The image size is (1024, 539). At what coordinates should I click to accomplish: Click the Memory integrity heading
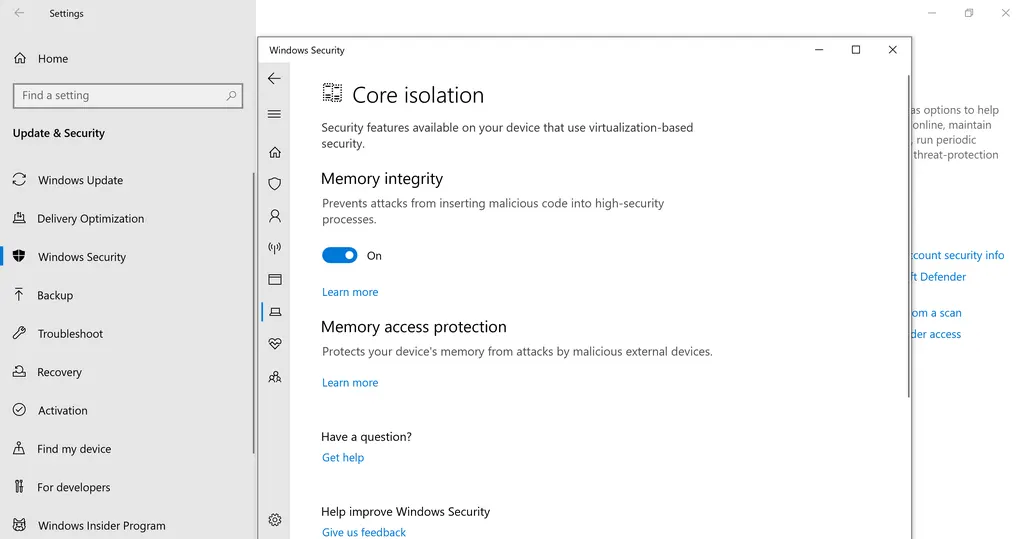[x=382, y=179]
